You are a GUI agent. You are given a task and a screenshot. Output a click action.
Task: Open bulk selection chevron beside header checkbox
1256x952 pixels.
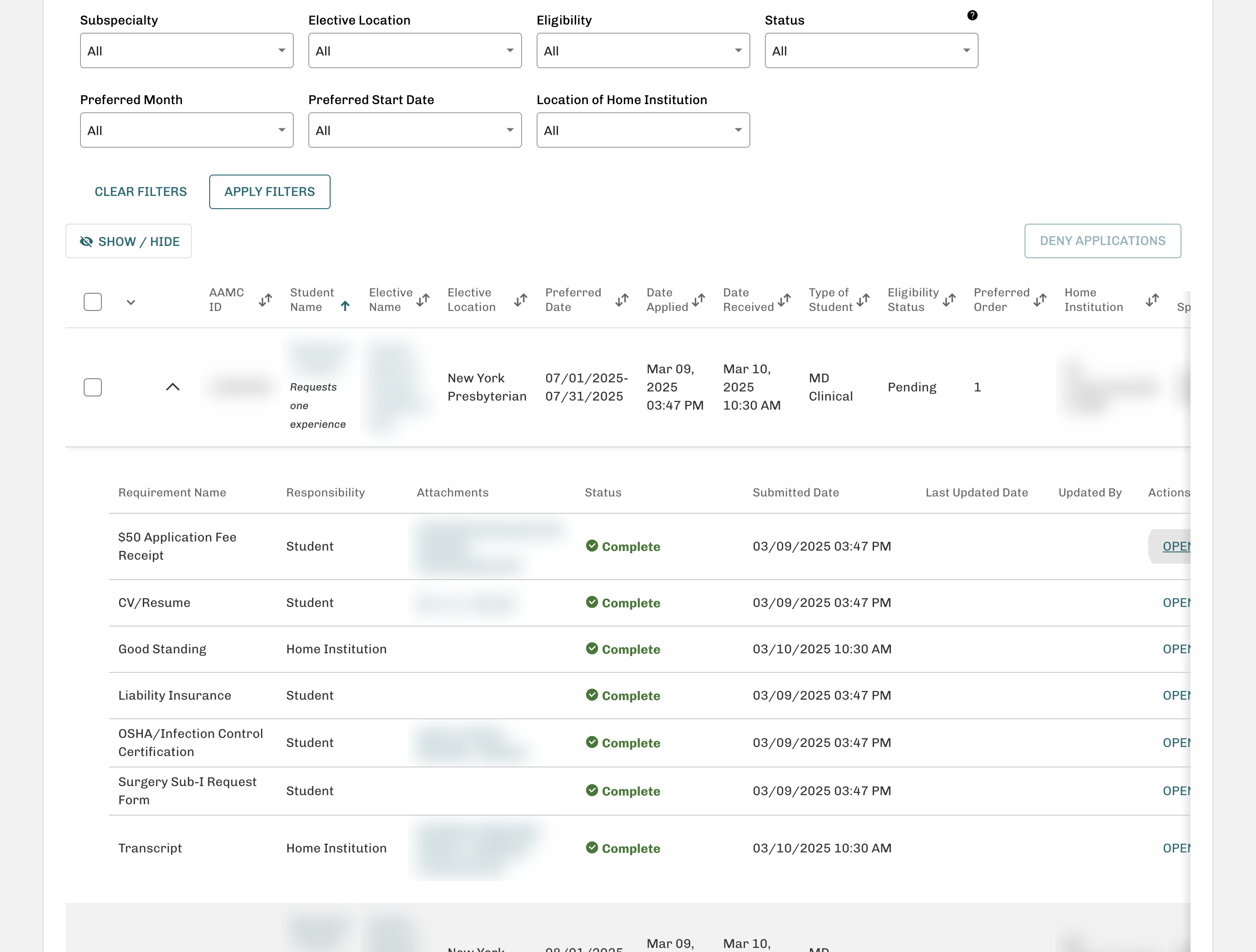131,302
